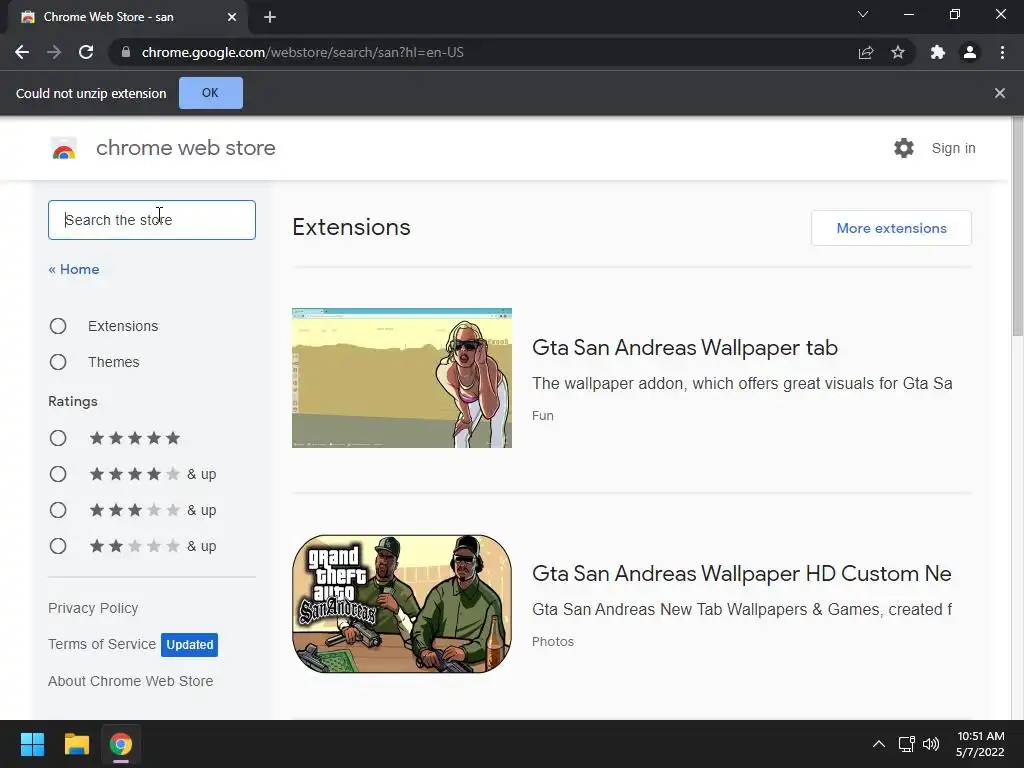Open the Extensions puzzle icon menu

[x=938, y=52]
